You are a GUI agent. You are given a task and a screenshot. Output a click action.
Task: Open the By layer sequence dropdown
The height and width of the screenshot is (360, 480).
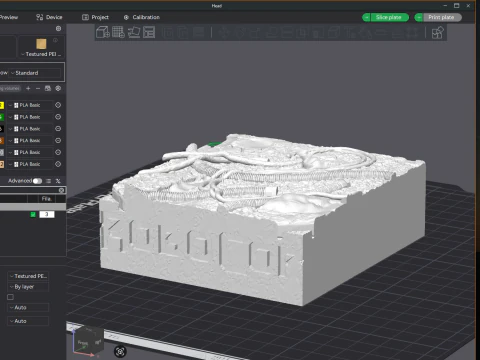[x=28, y=287]
